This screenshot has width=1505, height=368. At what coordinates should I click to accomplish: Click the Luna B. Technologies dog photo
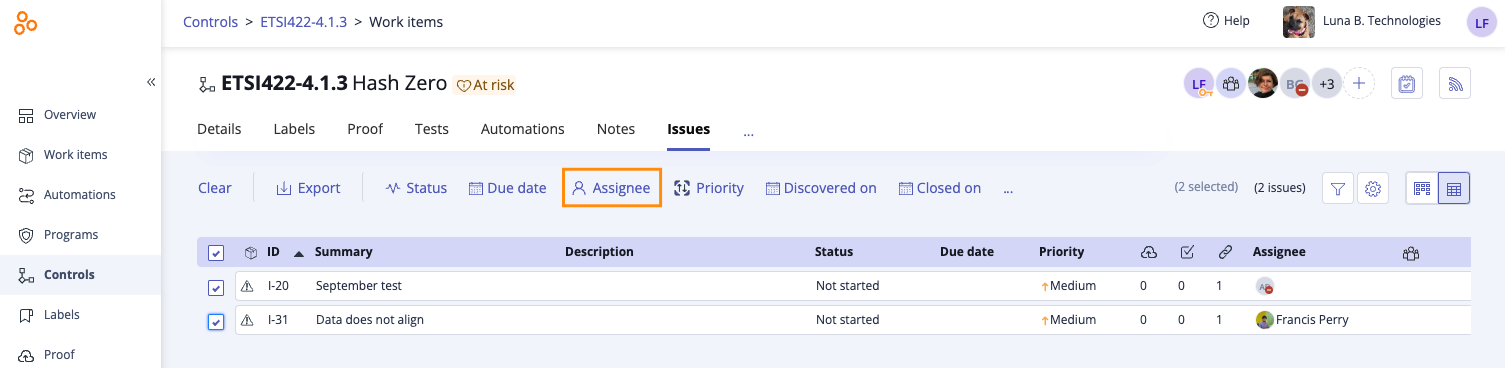[1299, 22]
